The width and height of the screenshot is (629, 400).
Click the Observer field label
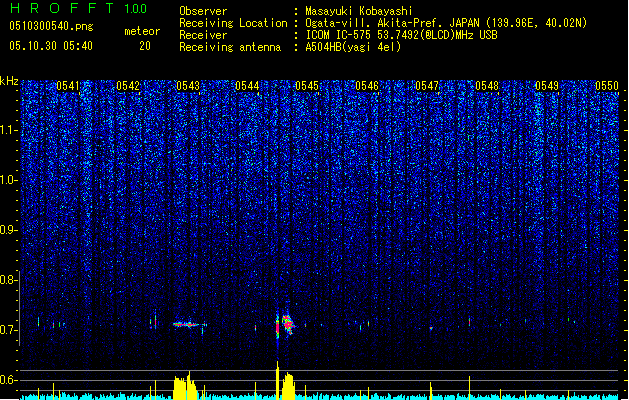(x=203, y=11)
